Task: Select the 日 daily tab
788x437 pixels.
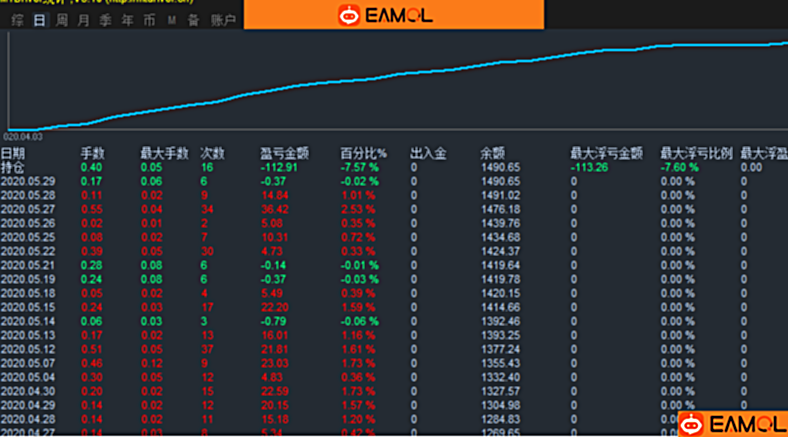Action: pyautogui.click(x=39, y=20)
